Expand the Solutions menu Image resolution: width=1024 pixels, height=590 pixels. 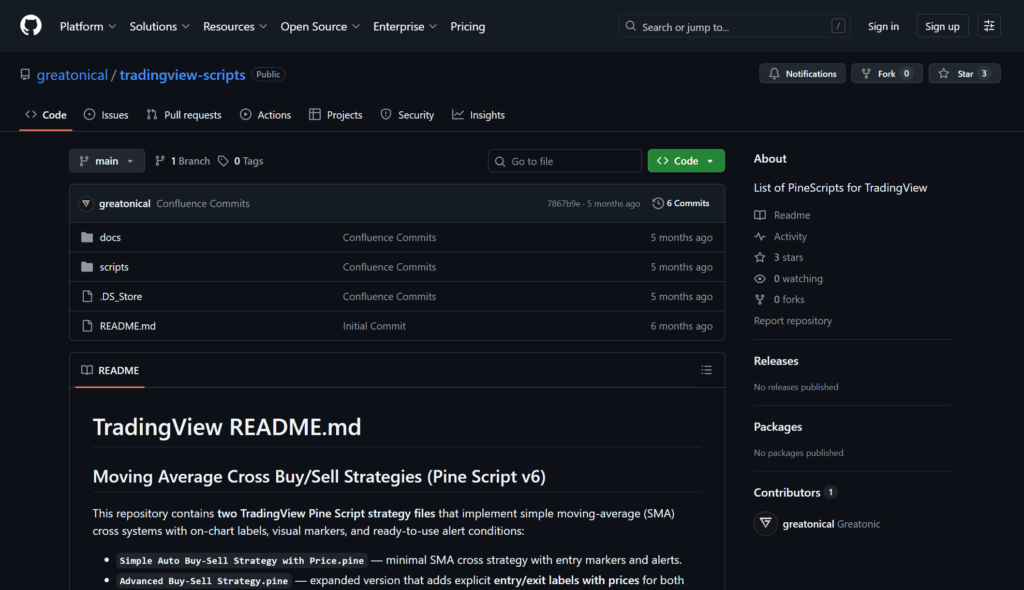point(159,27)
